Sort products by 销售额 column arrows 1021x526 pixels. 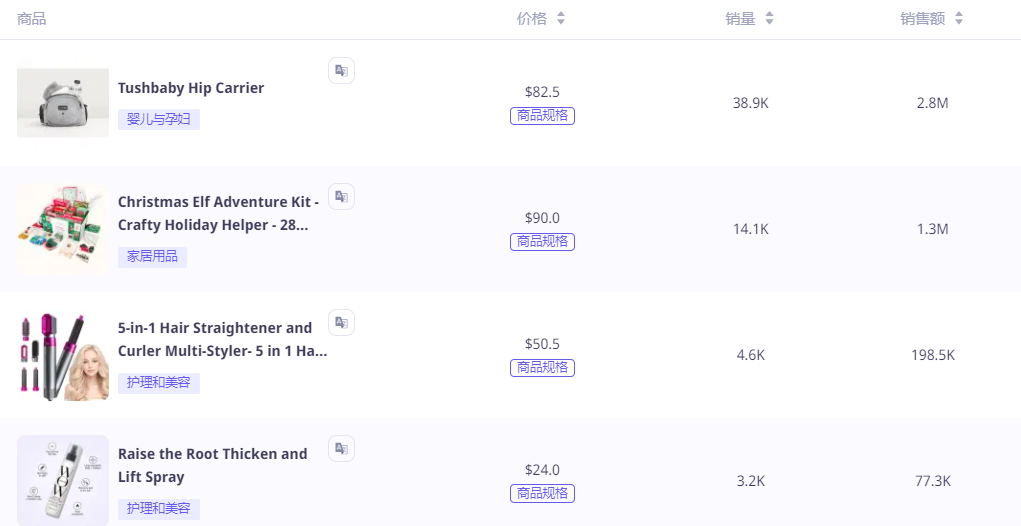click(959, 19)
